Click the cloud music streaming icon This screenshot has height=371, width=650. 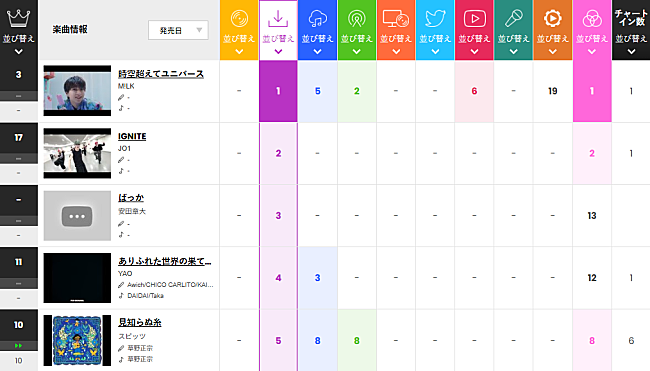click(x=318, y=19)
